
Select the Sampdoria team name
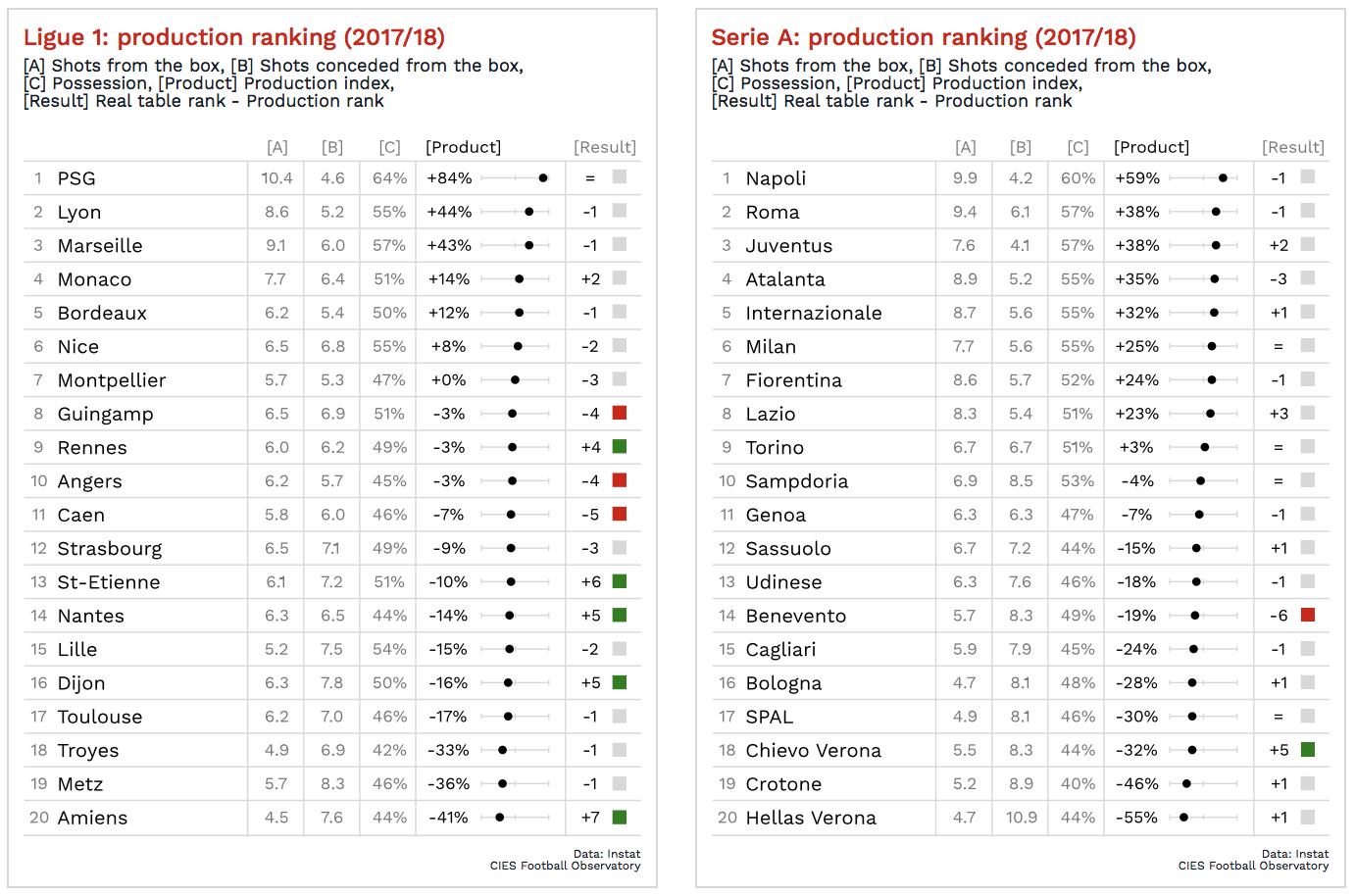(797, 481)
